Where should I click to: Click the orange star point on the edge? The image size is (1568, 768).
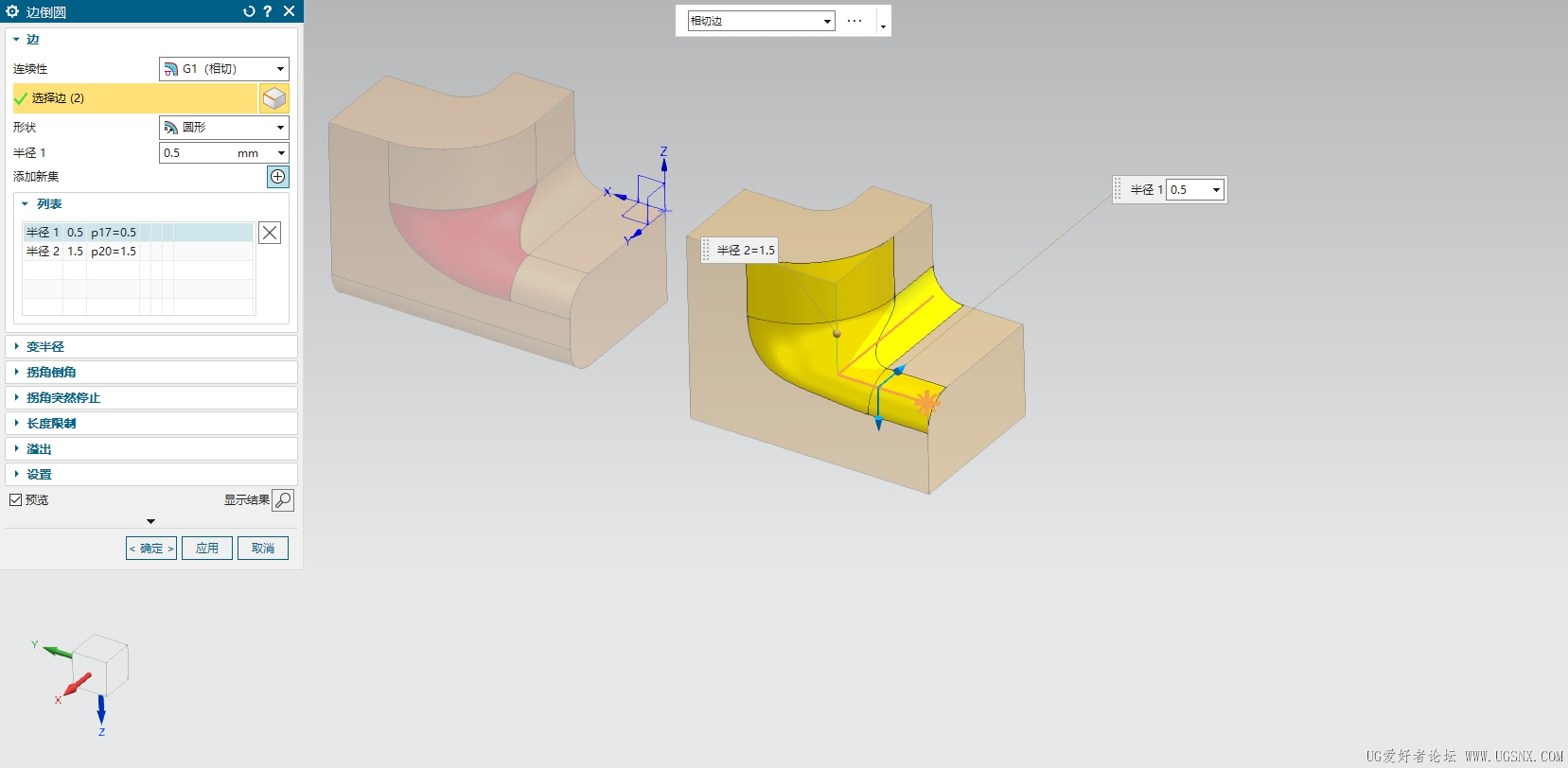[926, 402]
